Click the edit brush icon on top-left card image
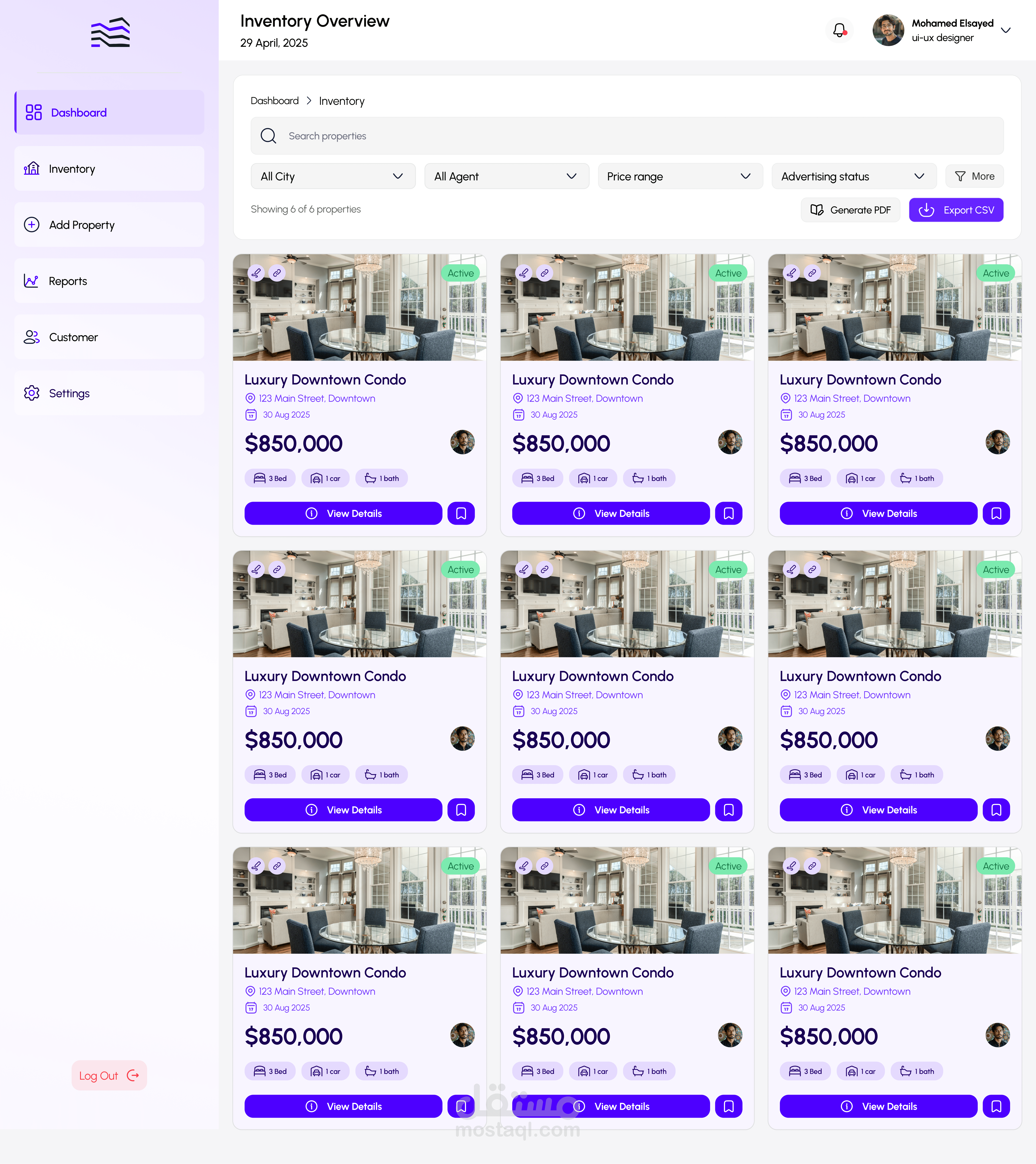The height and width of the screenshot is (1164, 1036). click(x=256, y=273)
